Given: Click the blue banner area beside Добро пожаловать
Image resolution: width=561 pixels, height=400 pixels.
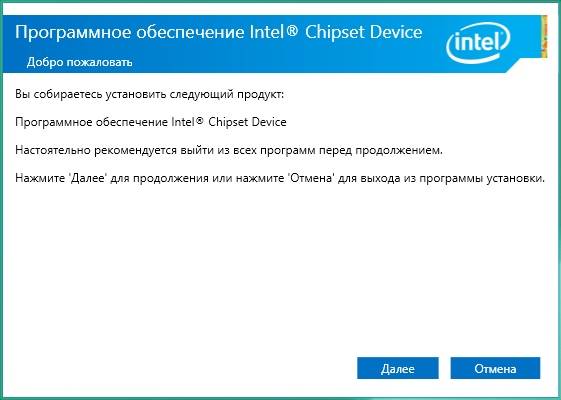Looking at the screenshot, I should (x=286, y=62).
